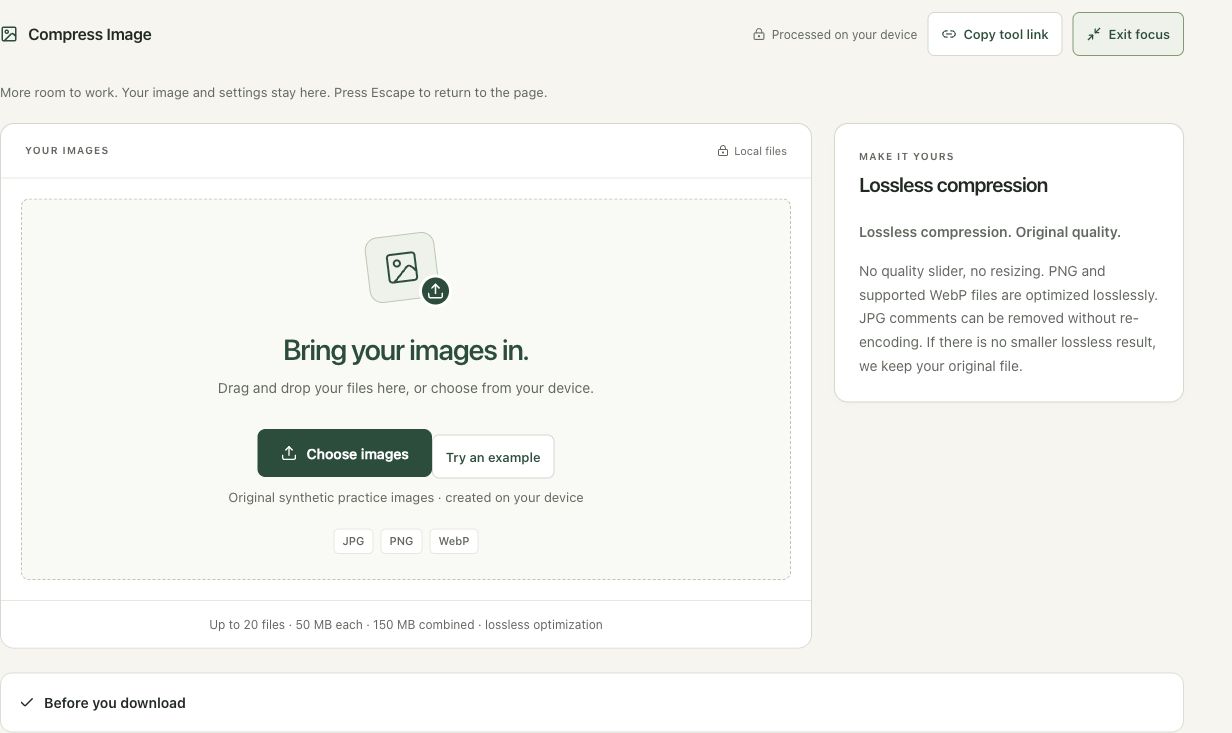
Task: Click the Up to 20 files limits text
Action: [x=406, y=625]
